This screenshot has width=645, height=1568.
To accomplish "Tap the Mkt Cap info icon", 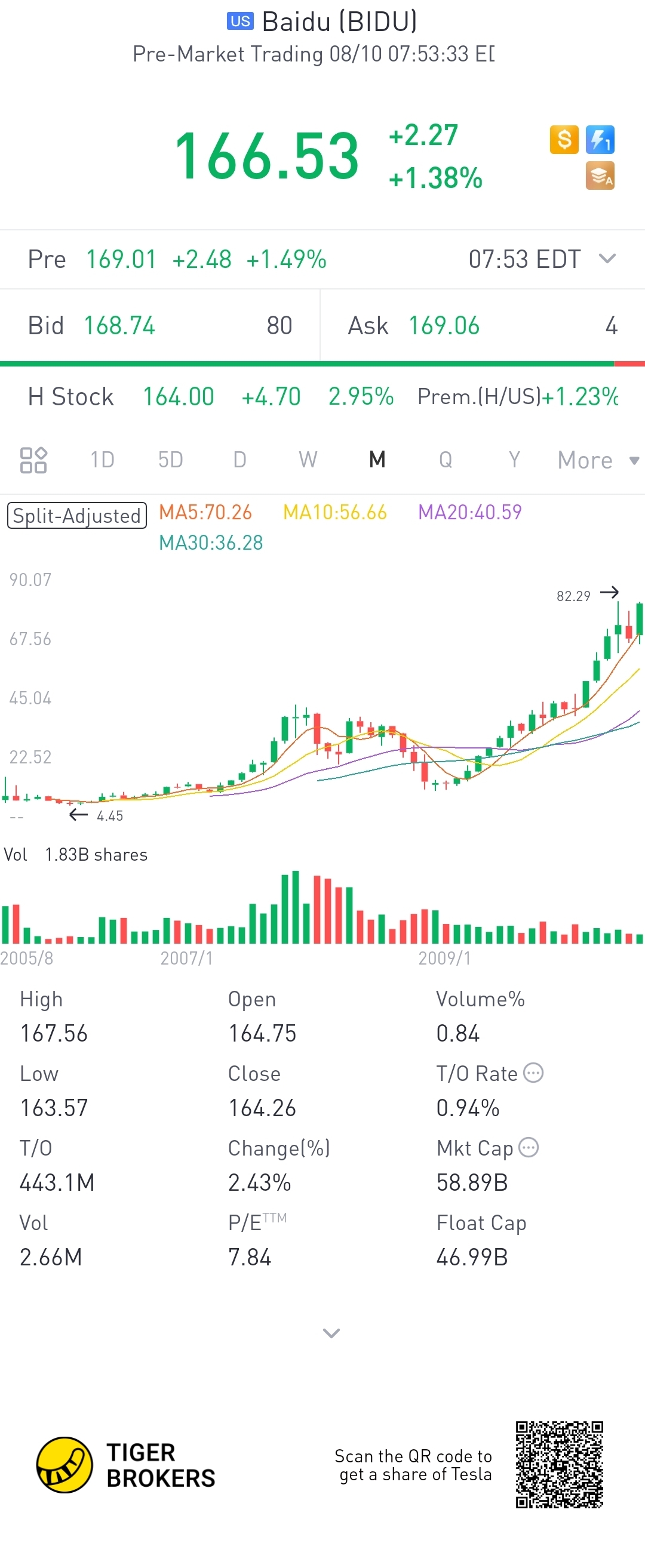I will pos(529,1148).
